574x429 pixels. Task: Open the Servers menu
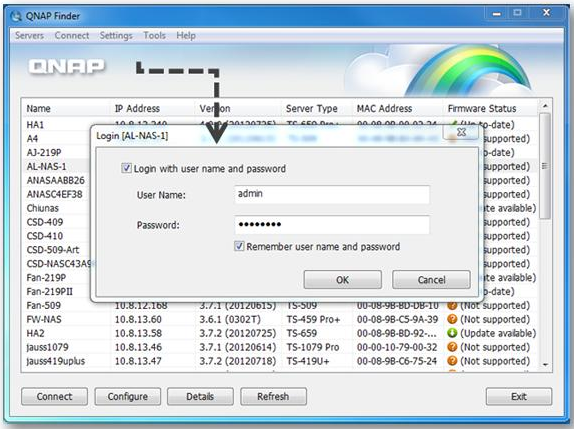(x=29, y=36)
